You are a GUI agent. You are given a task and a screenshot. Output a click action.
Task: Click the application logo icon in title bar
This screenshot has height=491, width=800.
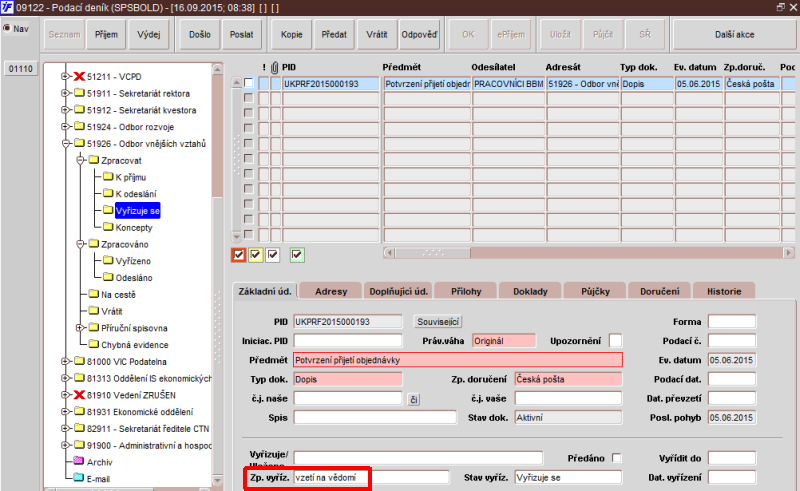pyautogui.click(x=7, y=7)
